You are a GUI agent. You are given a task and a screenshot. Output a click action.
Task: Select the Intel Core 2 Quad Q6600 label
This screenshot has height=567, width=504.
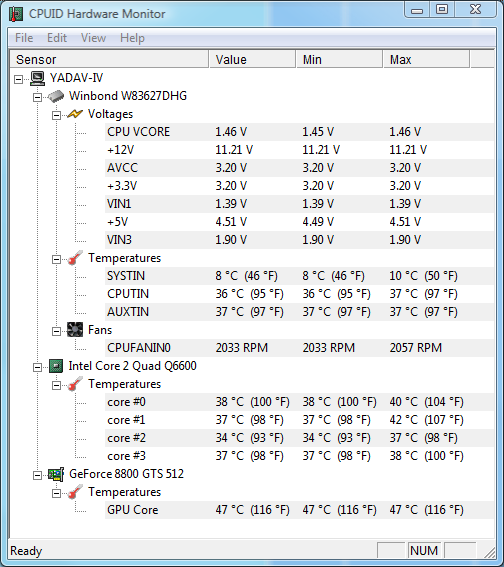tap(133, 366)
